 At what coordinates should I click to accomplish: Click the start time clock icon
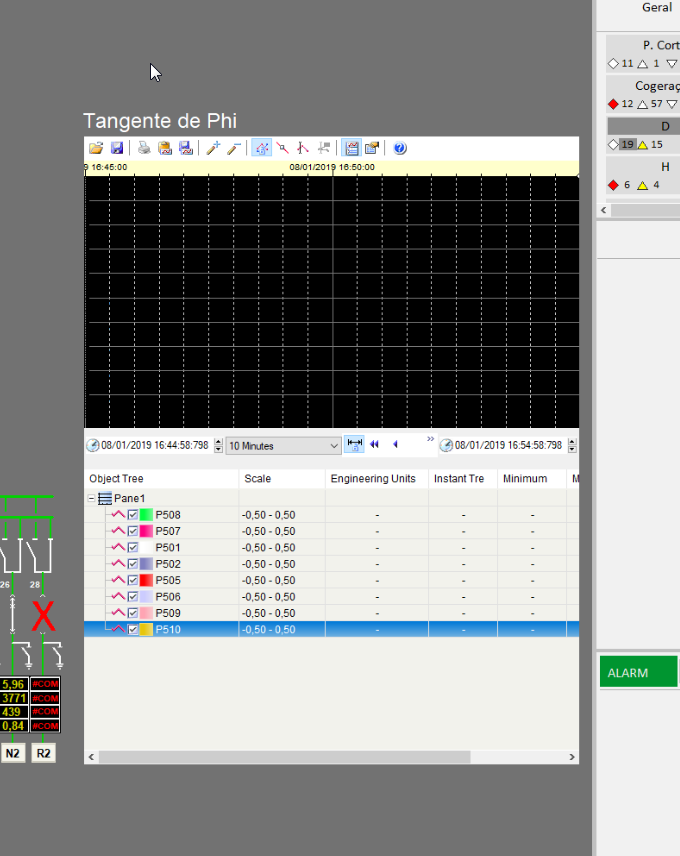pyautogui.click(x=93, y=445)
